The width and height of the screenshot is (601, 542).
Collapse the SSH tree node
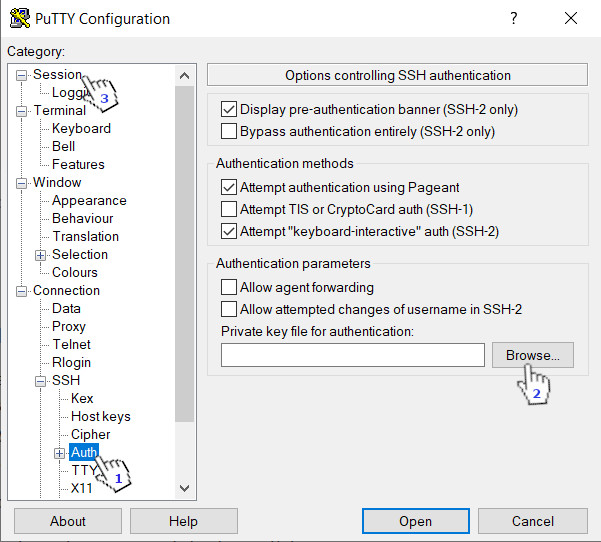click(x=41, y=381)
